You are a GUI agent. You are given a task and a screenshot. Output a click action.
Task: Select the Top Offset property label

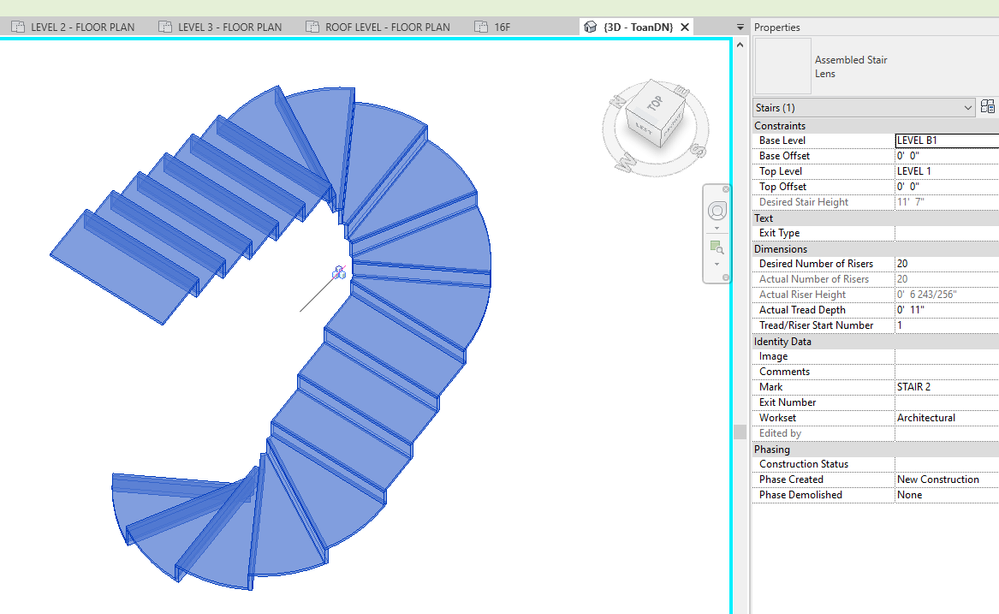coord(782,187)
